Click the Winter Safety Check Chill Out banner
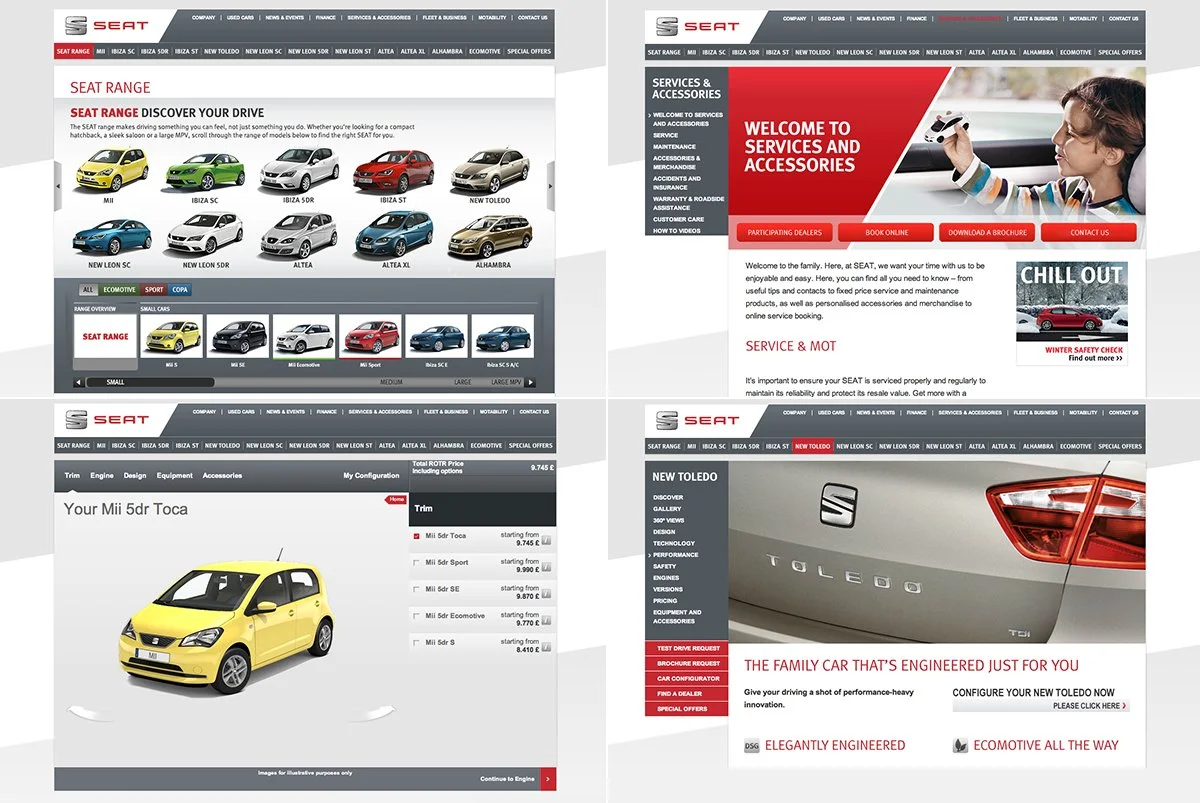The image size is (1200, 803). coord(1071,313)
